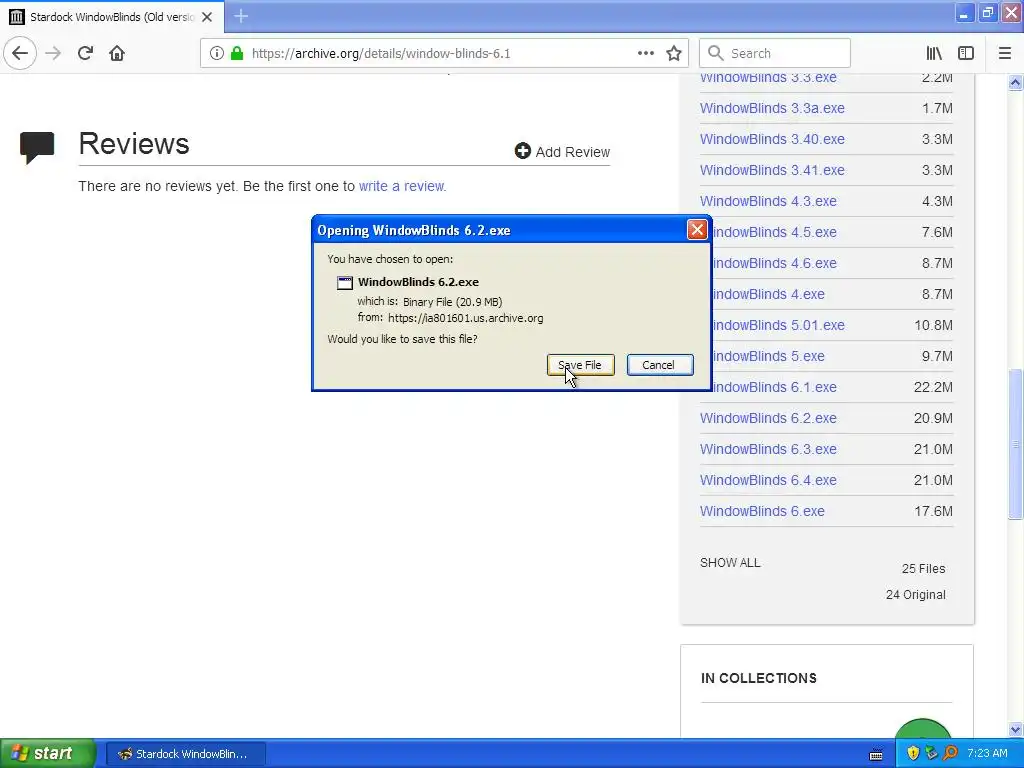
Task: Expand the file list with SHOW ALL
Action: point(730,563)
